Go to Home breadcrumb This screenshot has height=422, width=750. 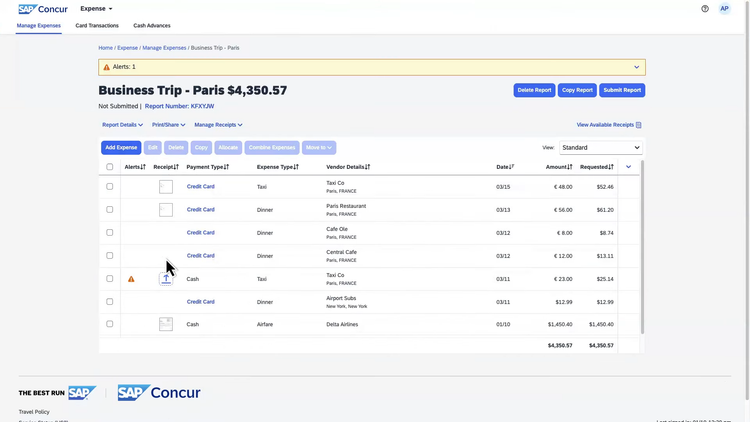105,48
